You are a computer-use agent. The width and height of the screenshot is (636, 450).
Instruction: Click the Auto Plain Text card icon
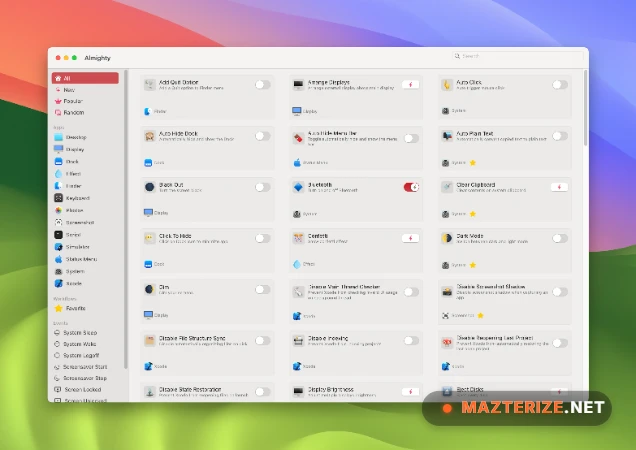(x=447, y=136)
